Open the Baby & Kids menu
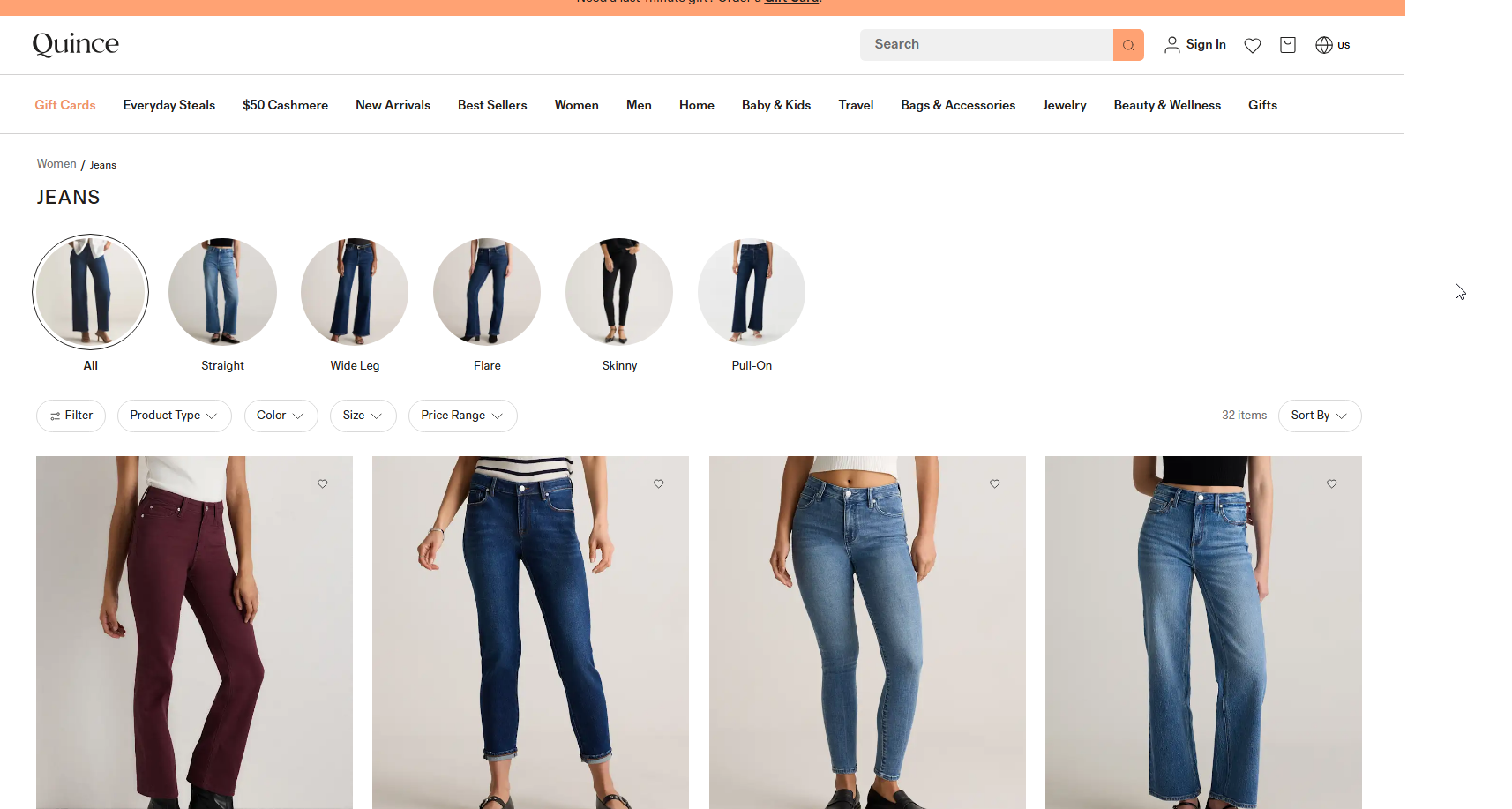Image resolution: width=1512 pixels, height=809 pixels. click(776, 105)
